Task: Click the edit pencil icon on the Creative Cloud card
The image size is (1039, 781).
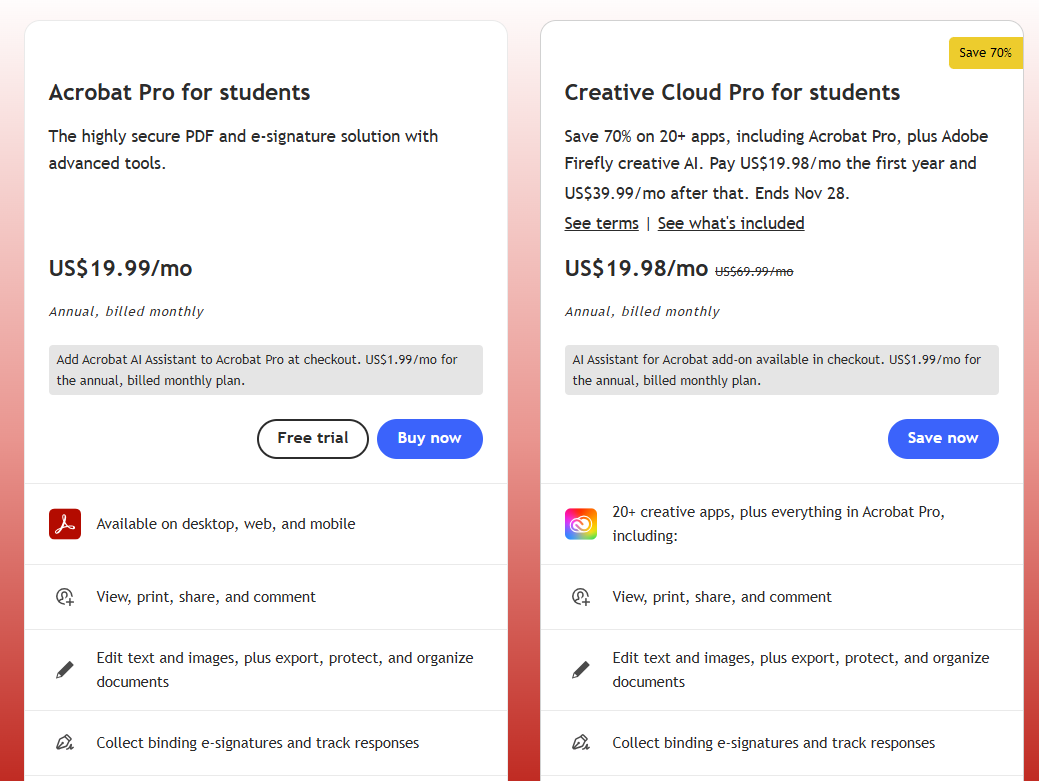Action: [x=580, y=669]
